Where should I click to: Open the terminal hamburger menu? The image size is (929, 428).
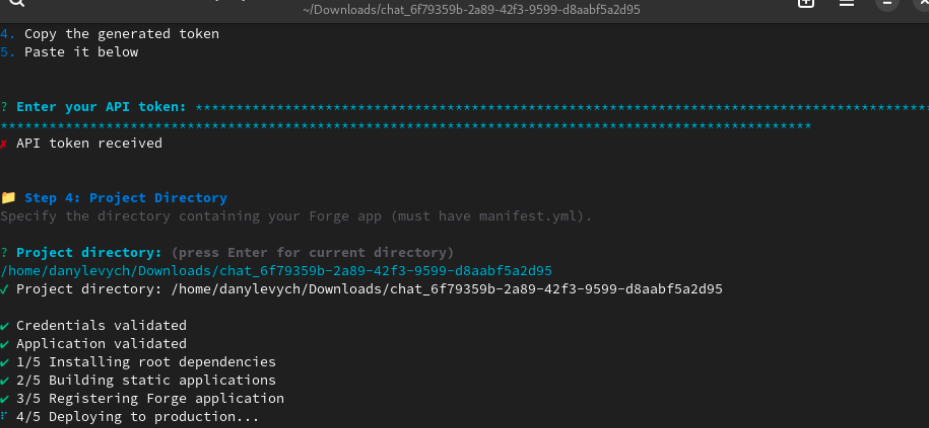847,3
